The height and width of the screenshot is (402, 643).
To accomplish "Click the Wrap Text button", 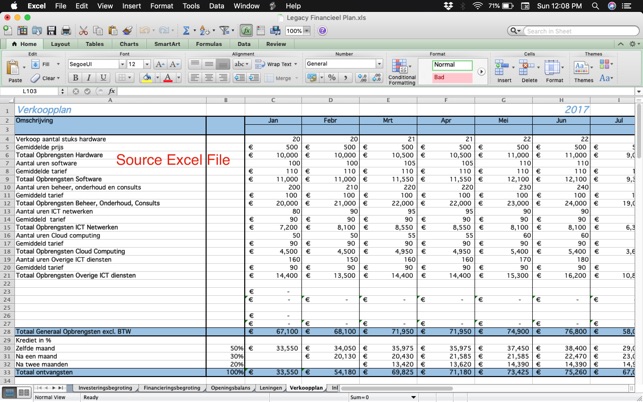I will tap(277, 64).
